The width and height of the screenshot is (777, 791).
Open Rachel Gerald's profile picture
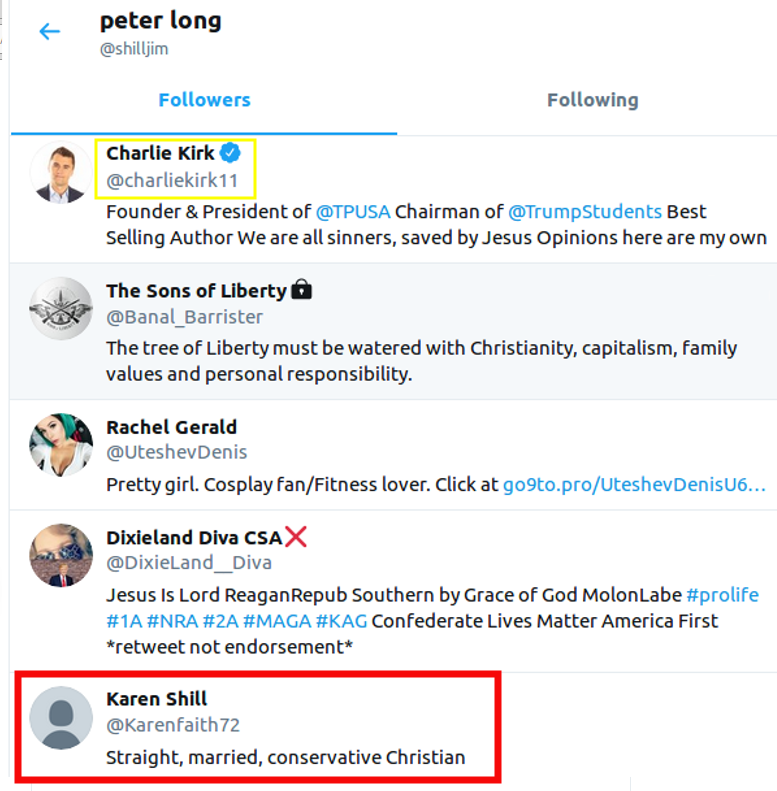[61, 444]
